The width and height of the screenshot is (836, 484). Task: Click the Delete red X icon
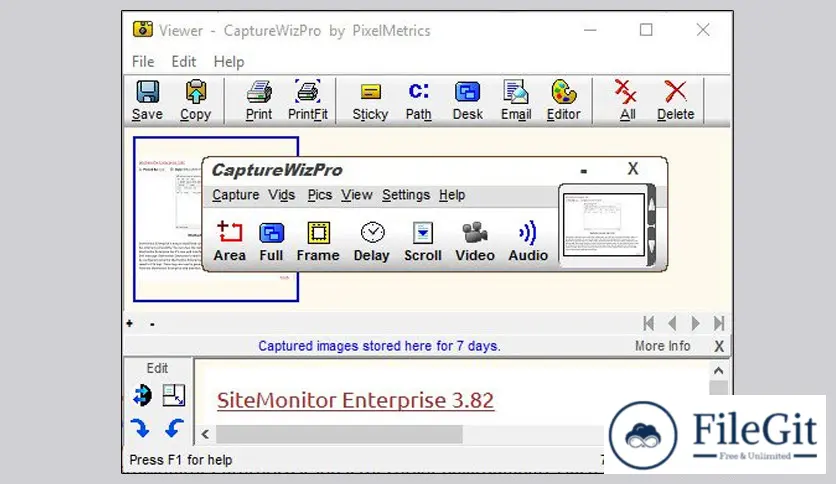[676, 101]
